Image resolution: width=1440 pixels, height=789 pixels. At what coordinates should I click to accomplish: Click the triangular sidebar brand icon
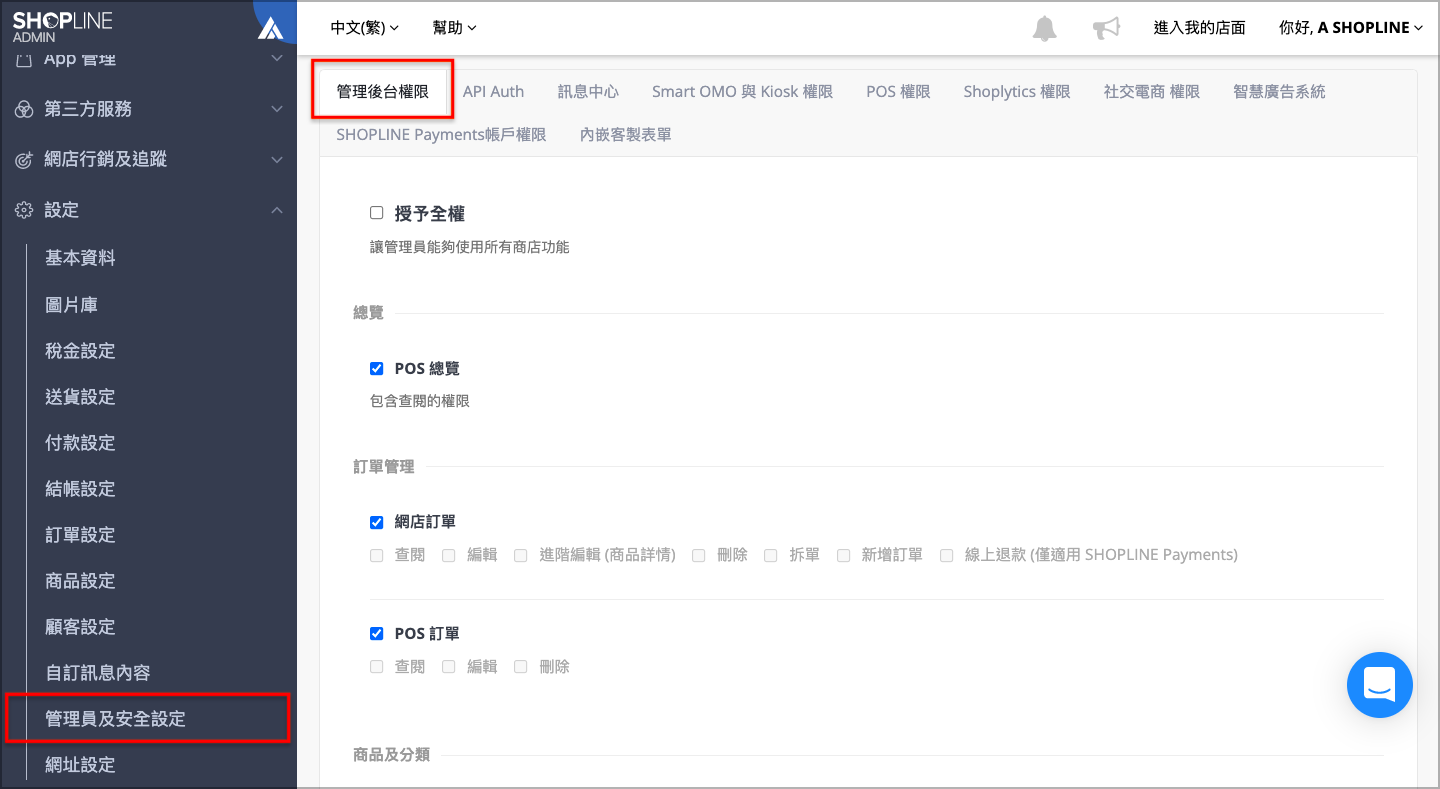click(271, 28)
